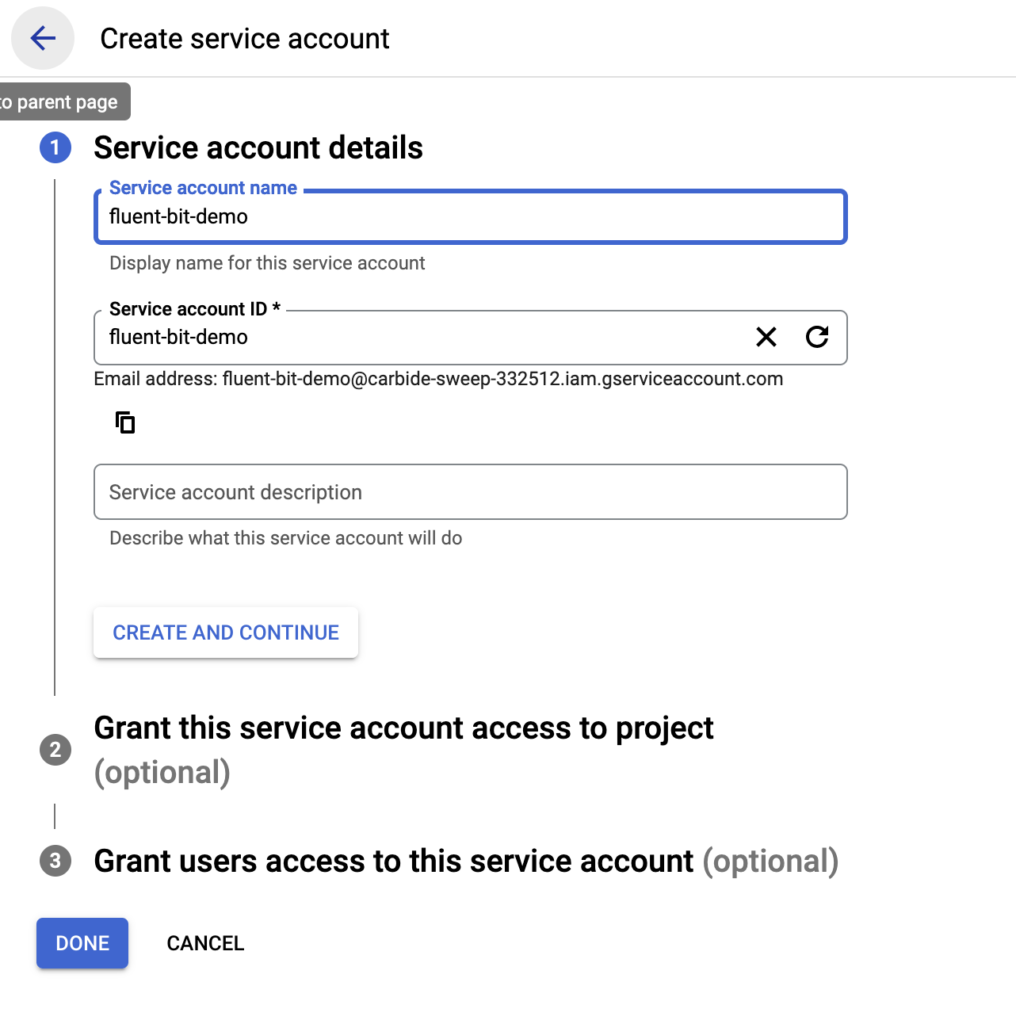Cancel service account creation

coord(205,943)
